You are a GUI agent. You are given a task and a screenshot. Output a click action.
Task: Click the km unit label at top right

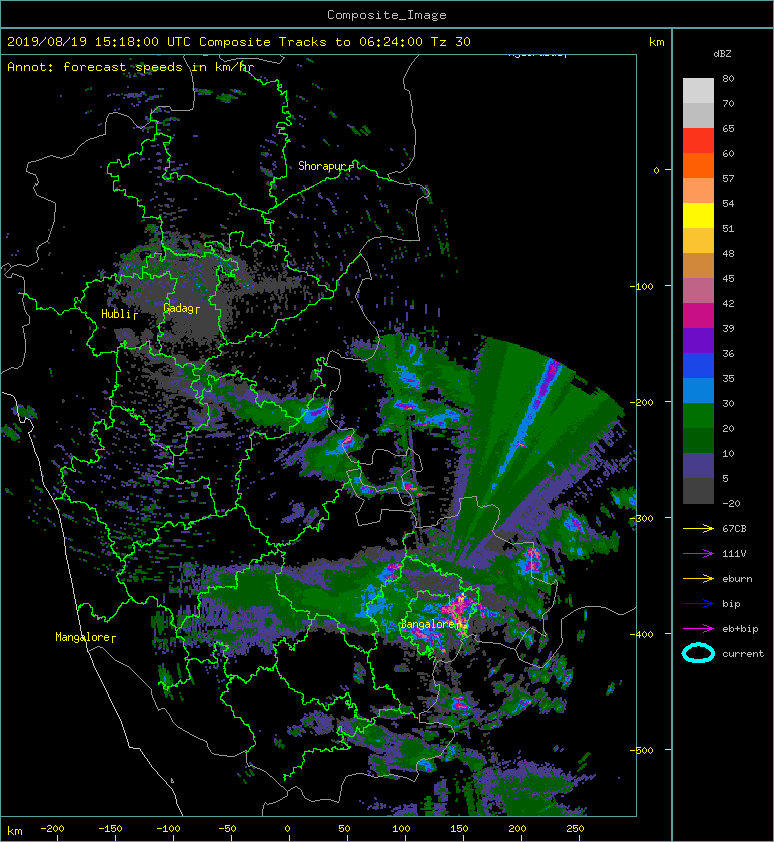[x=656, y=42]
